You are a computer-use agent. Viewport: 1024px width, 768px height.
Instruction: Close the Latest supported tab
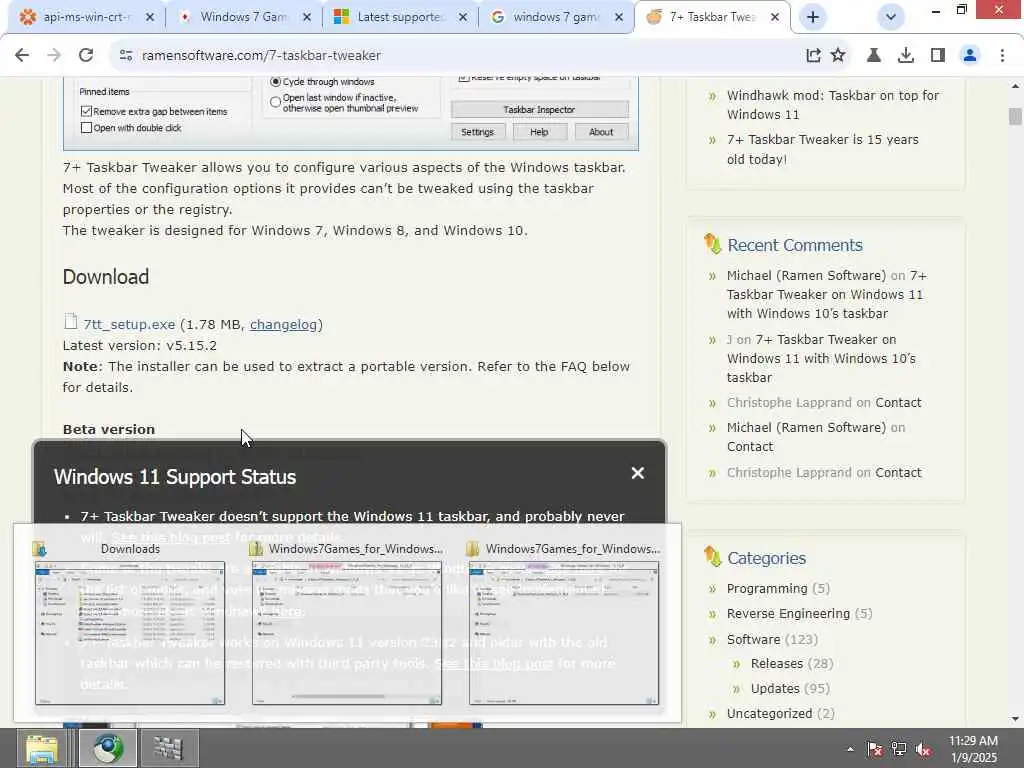tap(463, 17)
